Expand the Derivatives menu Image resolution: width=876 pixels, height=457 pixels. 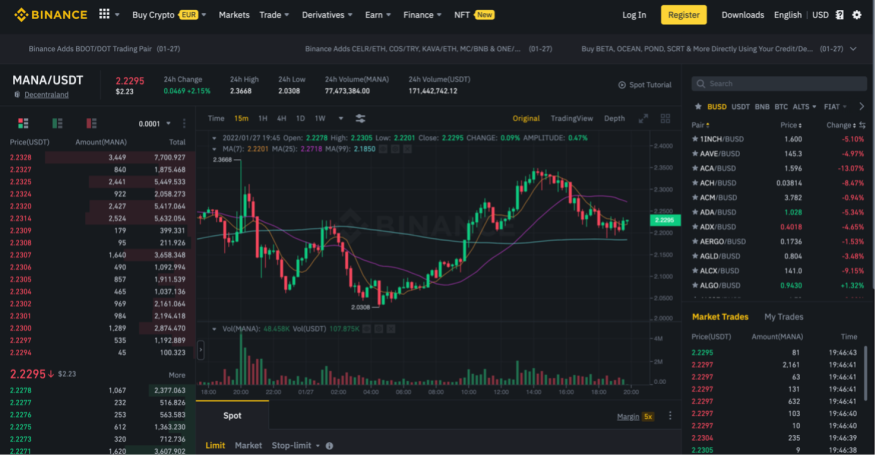coord(327,15)
